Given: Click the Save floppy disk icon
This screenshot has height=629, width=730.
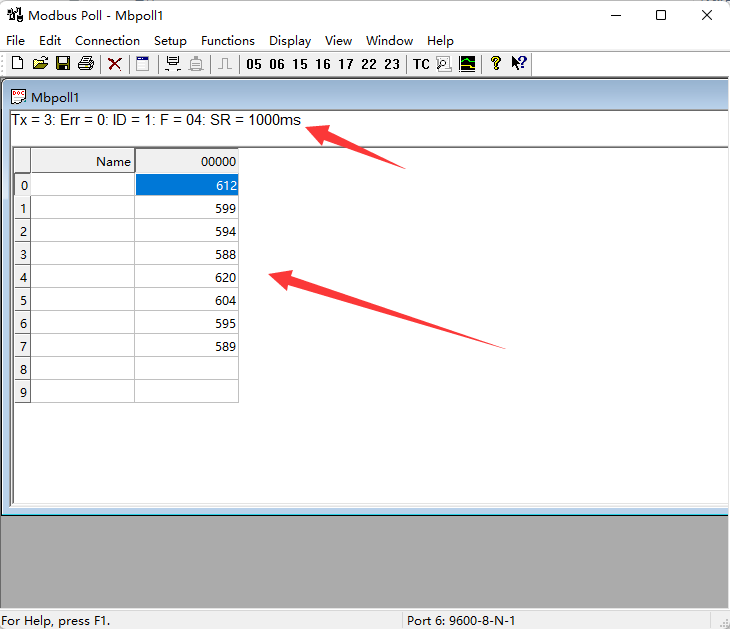Looking at the screenshot, I should (63, 63).
